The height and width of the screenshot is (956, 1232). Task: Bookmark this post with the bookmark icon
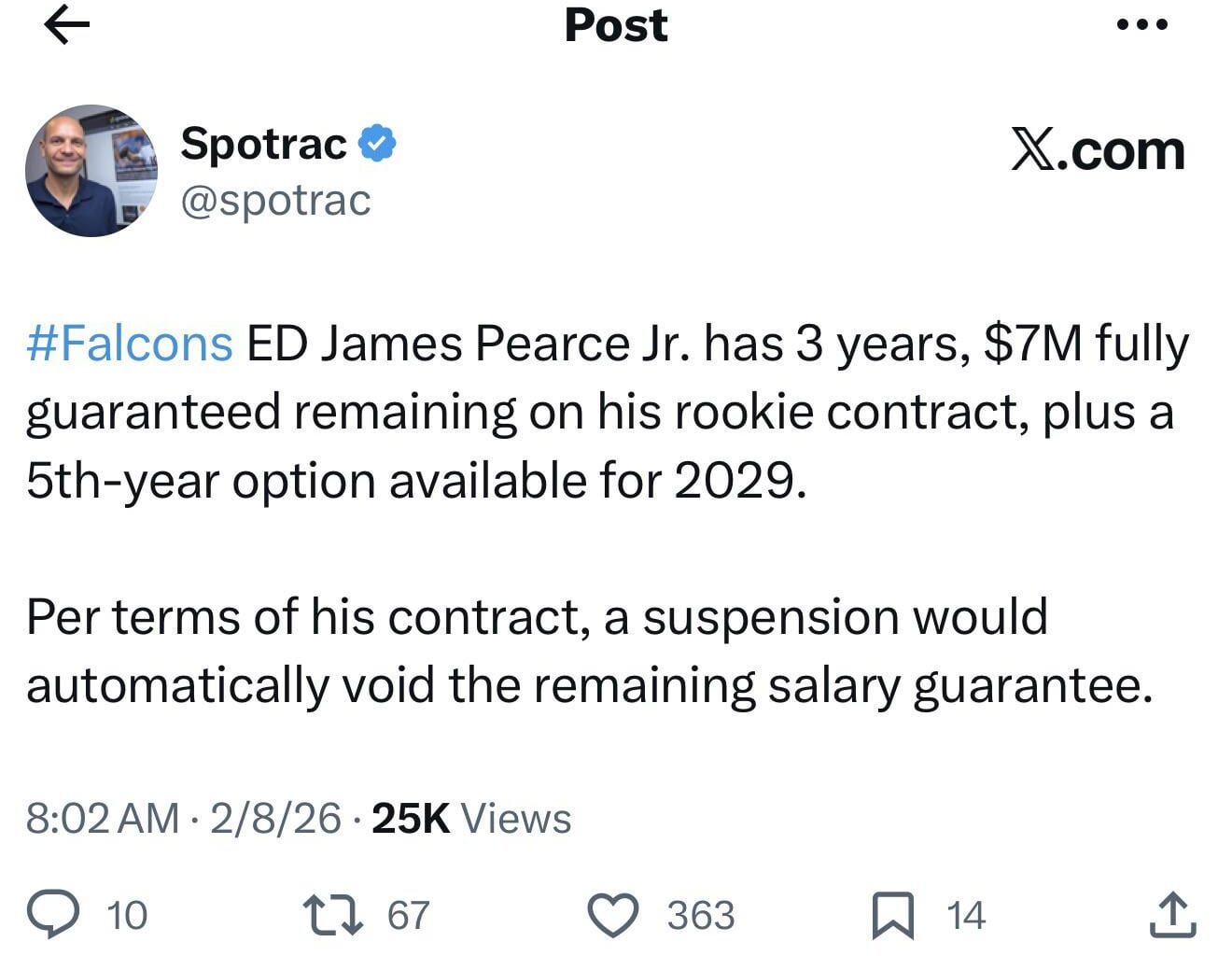click(x=893, y=915)
